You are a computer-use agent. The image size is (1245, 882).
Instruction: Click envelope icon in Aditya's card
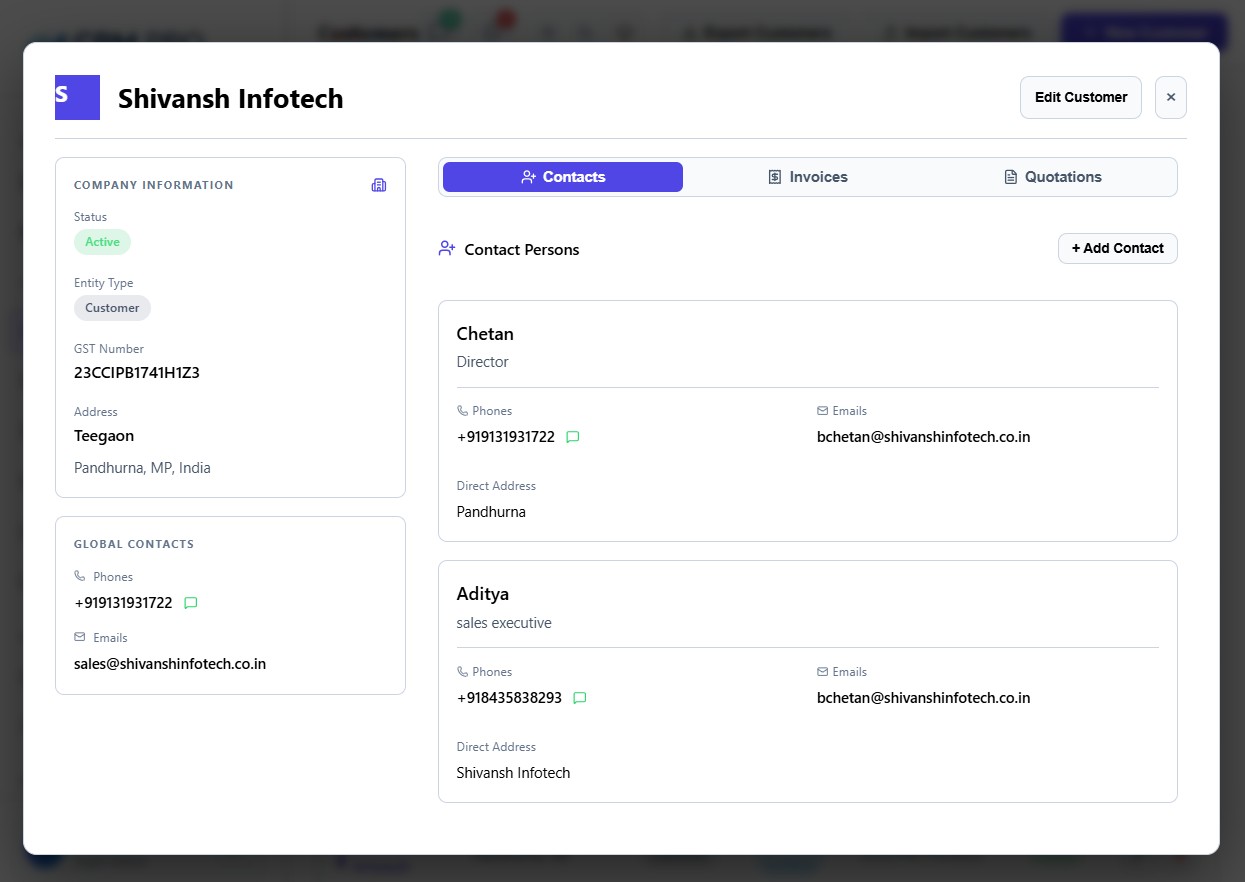pos(822,672)
